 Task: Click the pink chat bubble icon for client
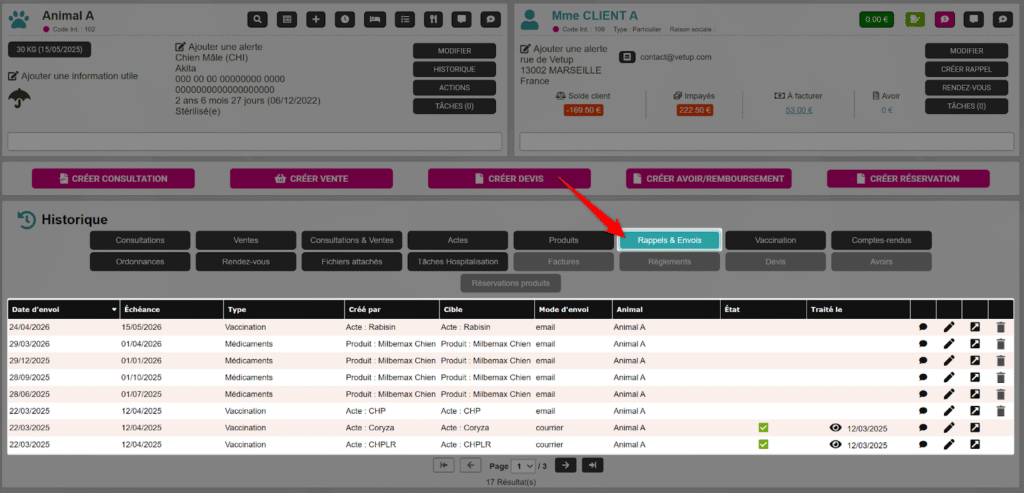[944, 19]
